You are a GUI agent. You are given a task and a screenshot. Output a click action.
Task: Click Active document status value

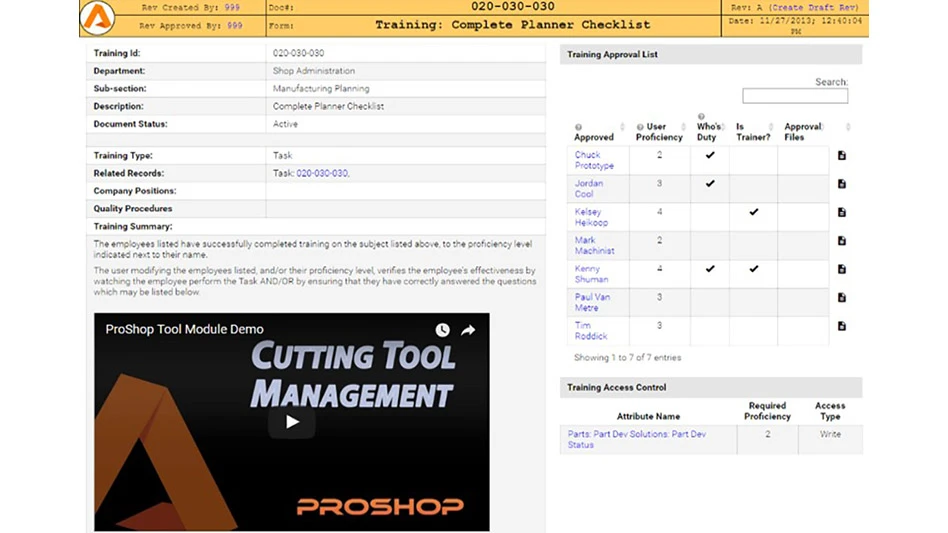(285, 124)
